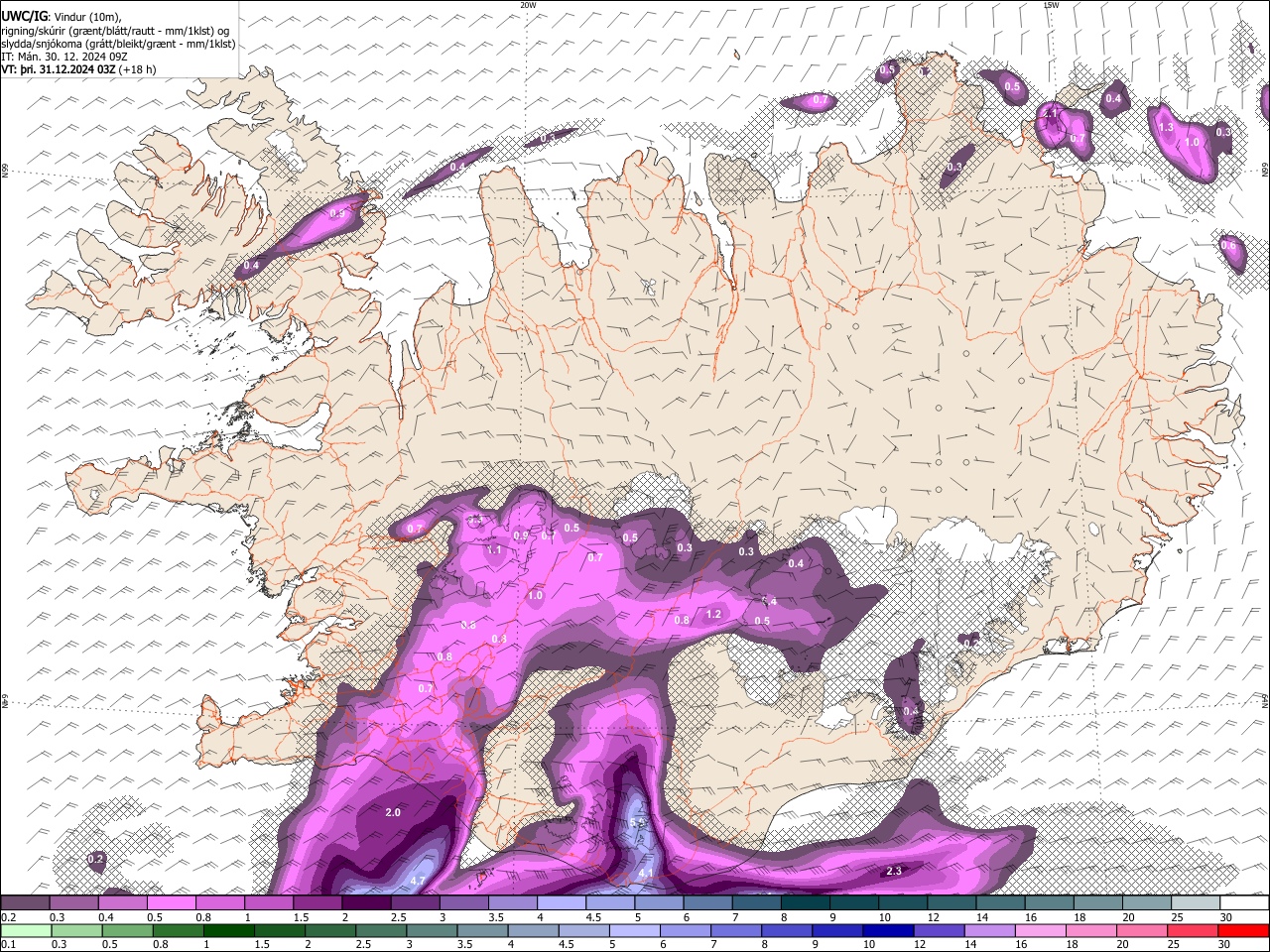The image size is (1270, 952).
Task: Click the red rain swatch for 25–30
Action: click(1192, 930)
